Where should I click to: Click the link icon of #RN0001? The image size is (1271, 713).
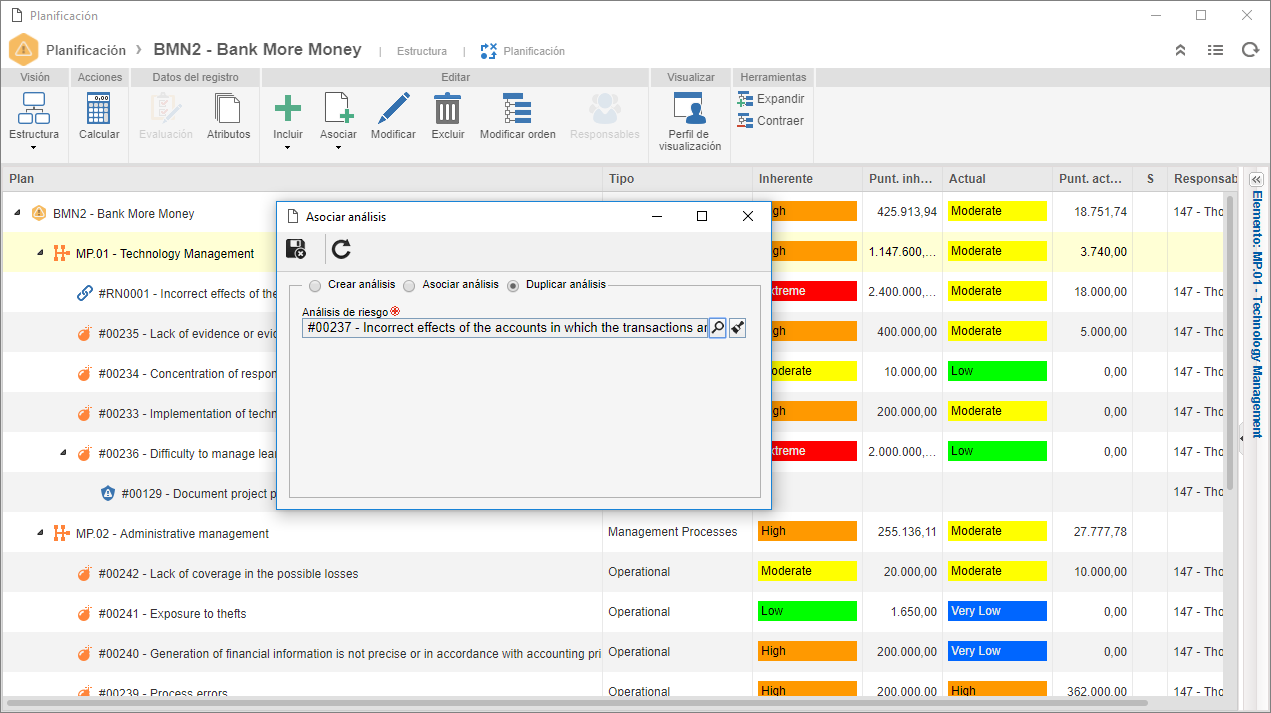(85, 293)
